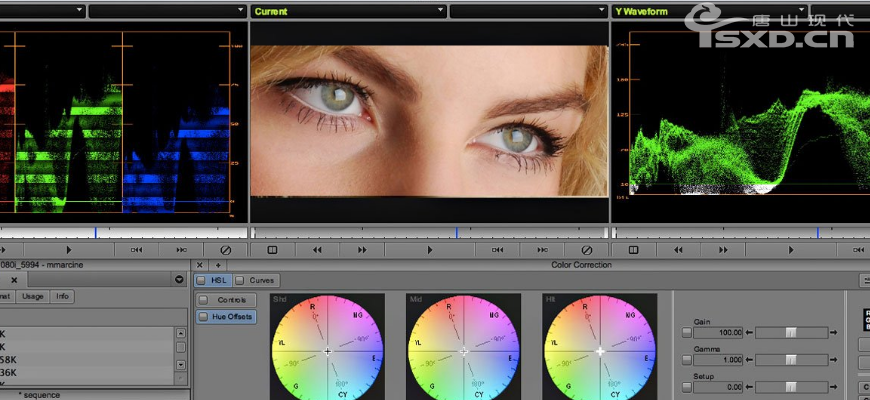The width and height of the screenshot is (870, 400).
Task: Toggle dual split under Current monitor
Action: pyautogui.click(x=272, y=250)
